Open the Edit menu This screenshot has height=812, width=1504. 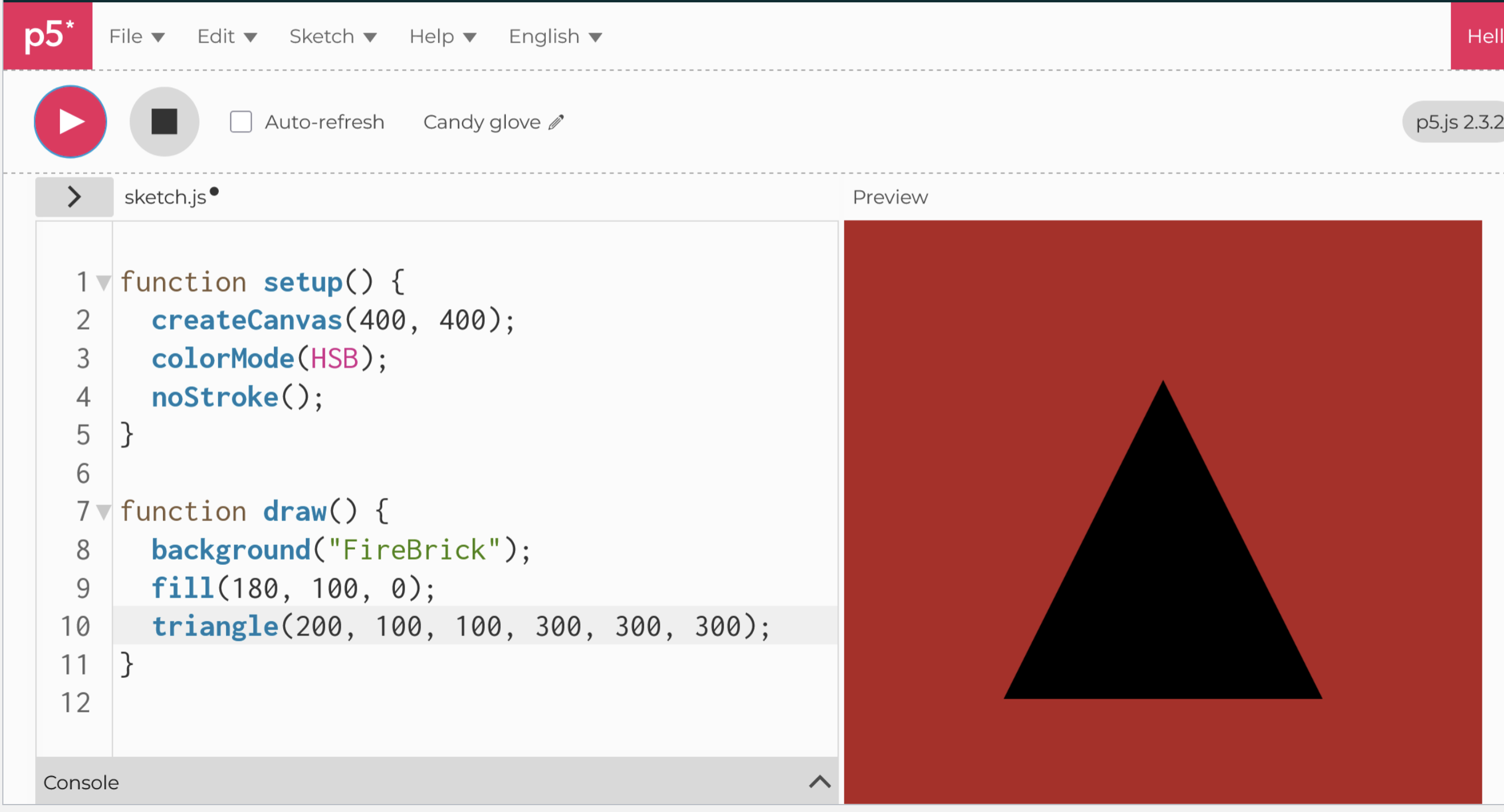click(x=227, y=36)
